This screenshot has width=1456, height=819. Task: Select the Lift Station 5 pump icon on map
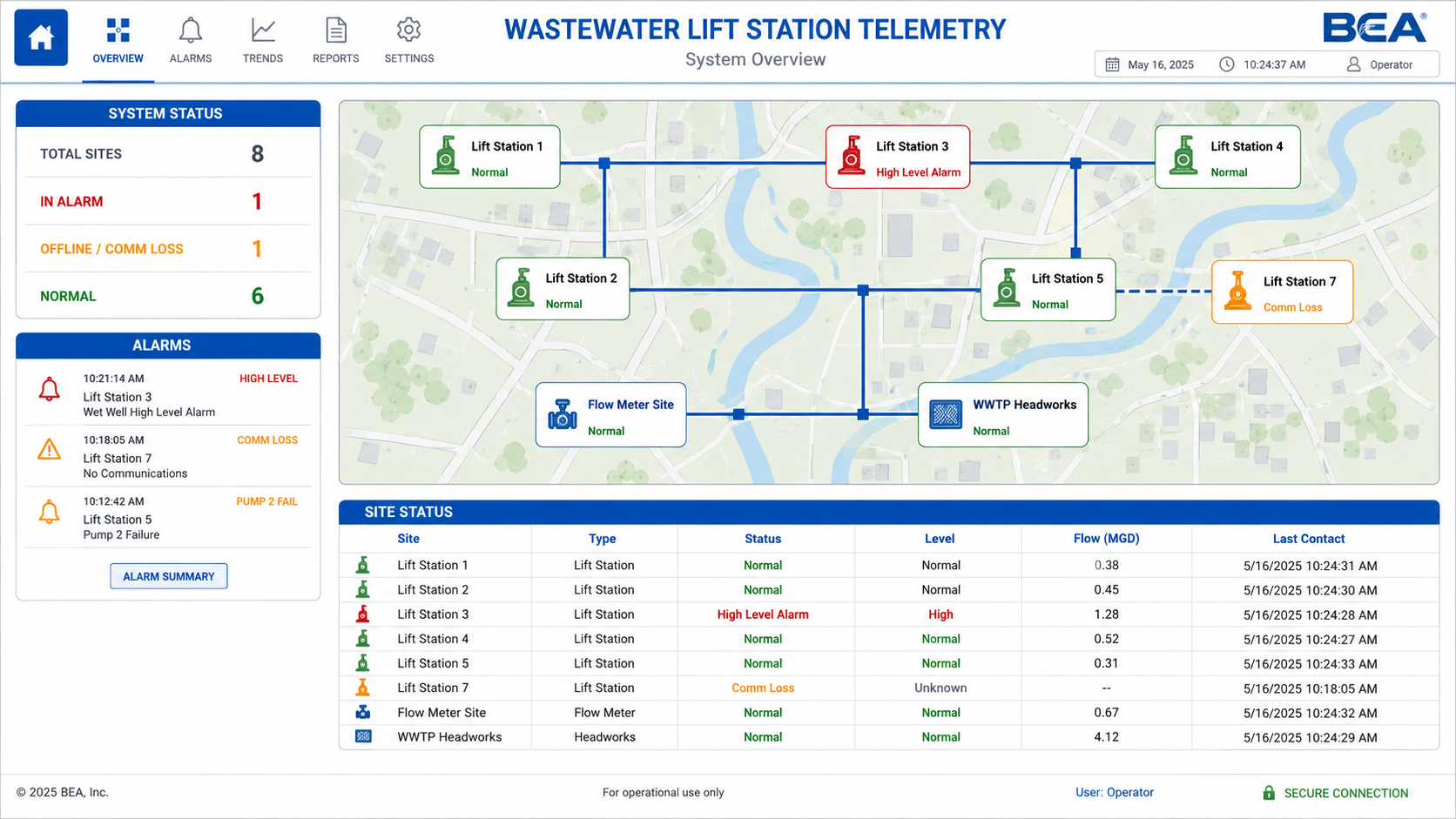(x=1007, y=288)
